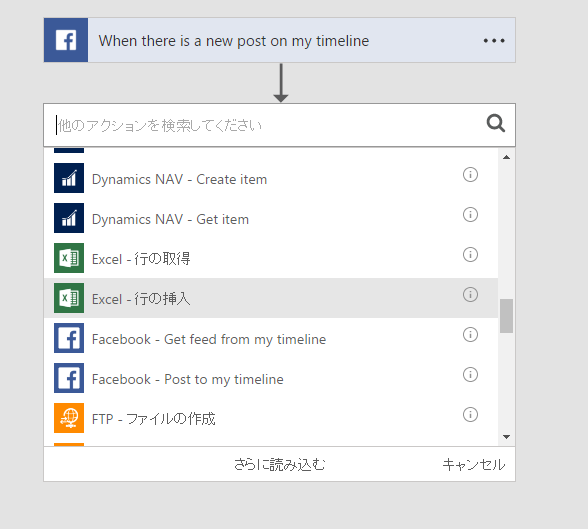Click Dynamics NAV icon beside Get item
This screenshot has height=529, width=588.
[x=69, y=218]
